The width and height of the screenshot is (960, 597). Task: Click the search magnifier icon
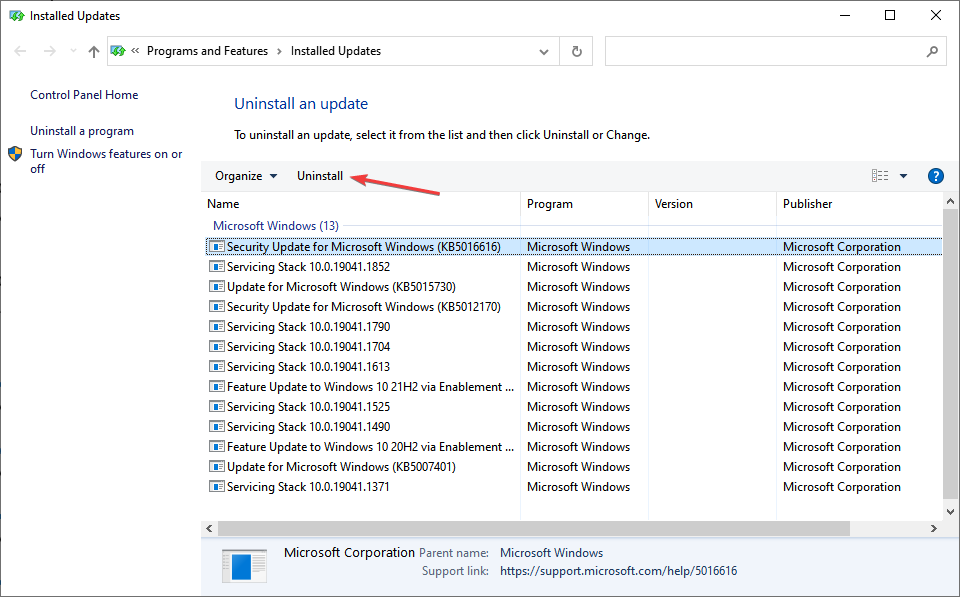pyautogui.click(x=932, y=51)
